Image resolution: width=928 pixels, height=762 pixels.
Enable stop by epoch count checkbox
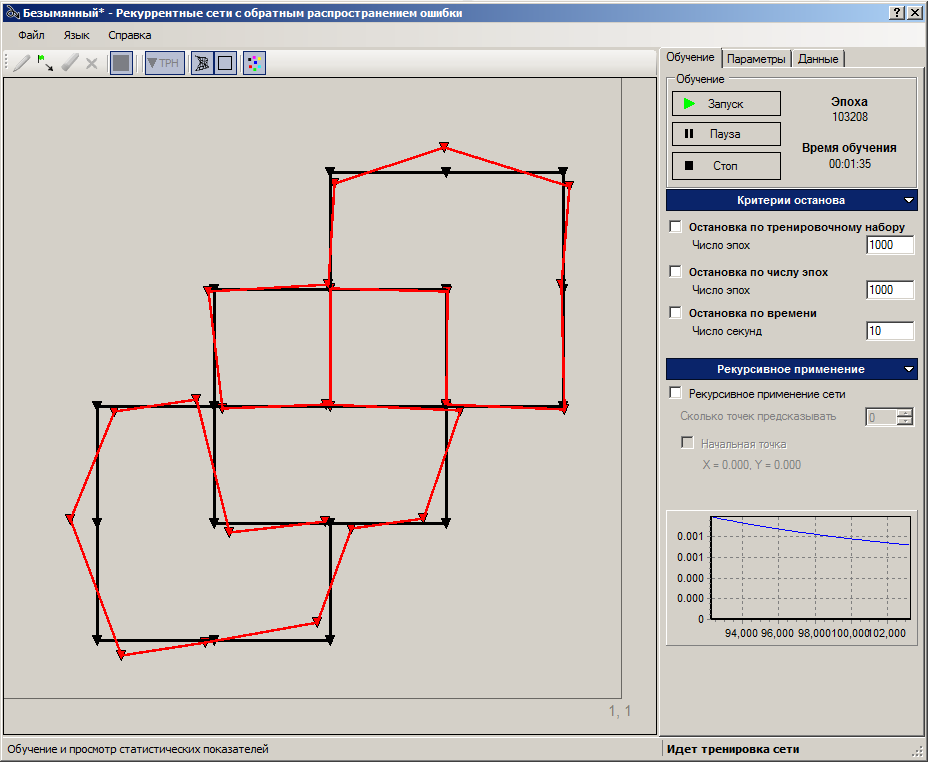(676, 272)
